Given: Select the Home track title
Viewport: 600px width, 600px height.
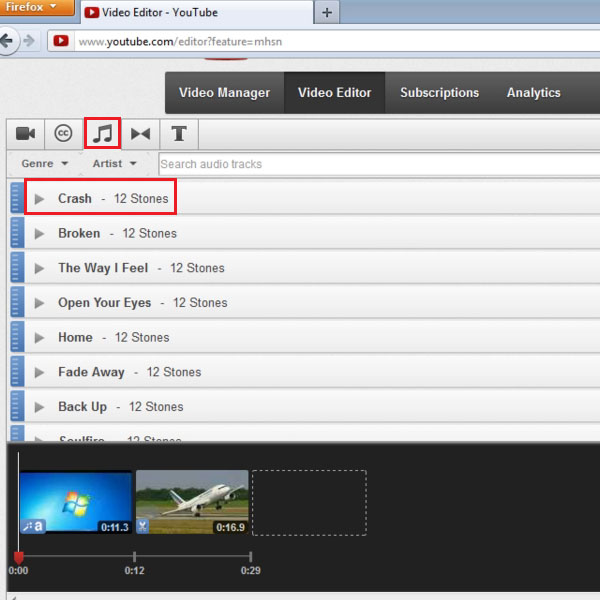Looking at the screenshot, I should coord(75,338).
